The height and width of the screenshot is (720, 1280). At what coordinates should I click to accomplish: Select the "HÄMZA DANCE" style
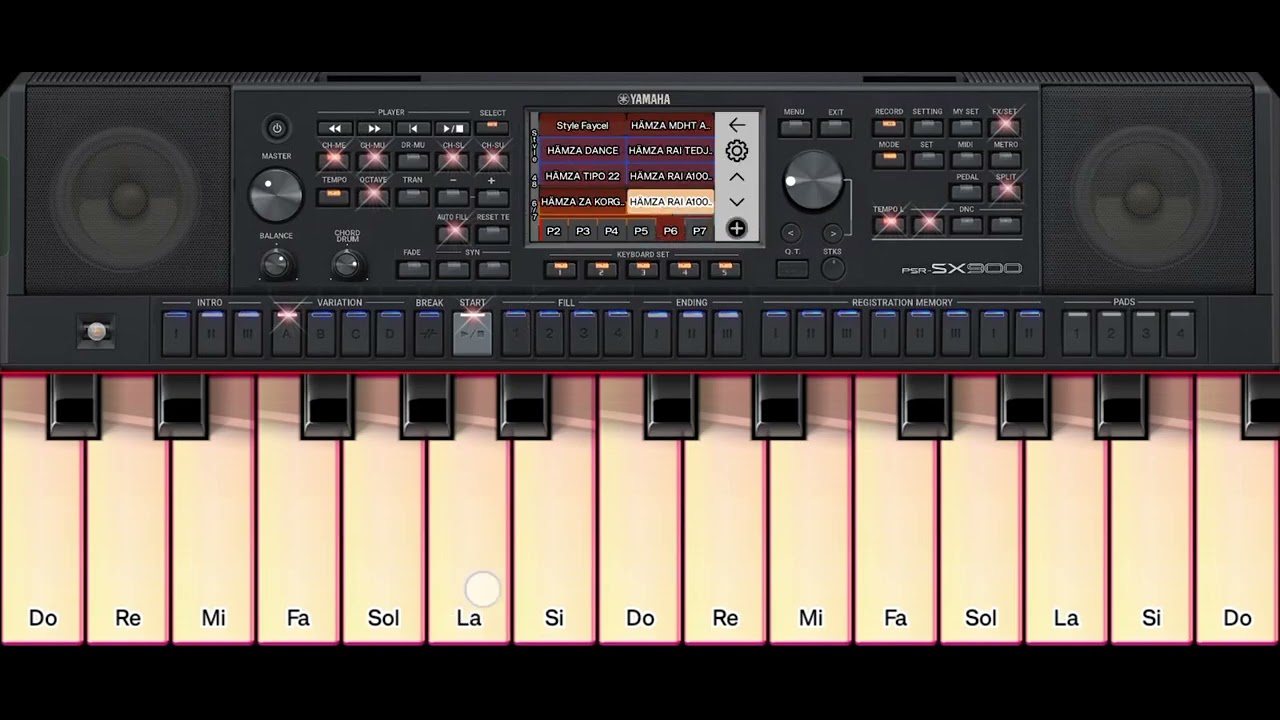click(582, 151)
